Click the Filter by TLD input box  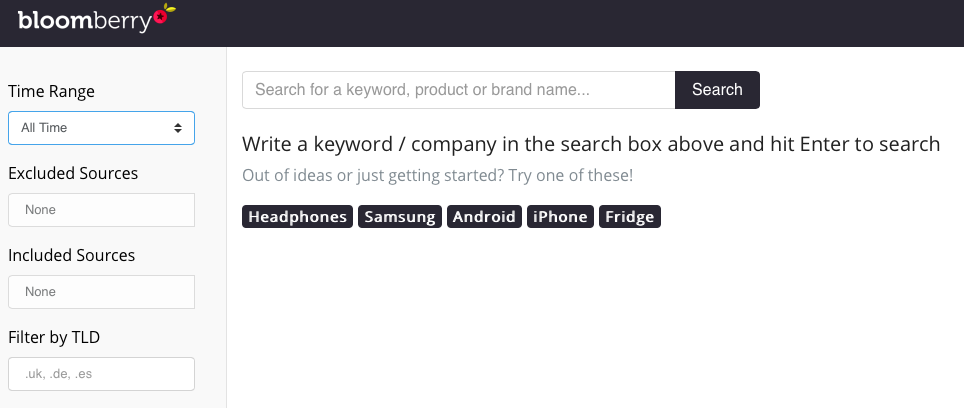[x=101, y=374]
